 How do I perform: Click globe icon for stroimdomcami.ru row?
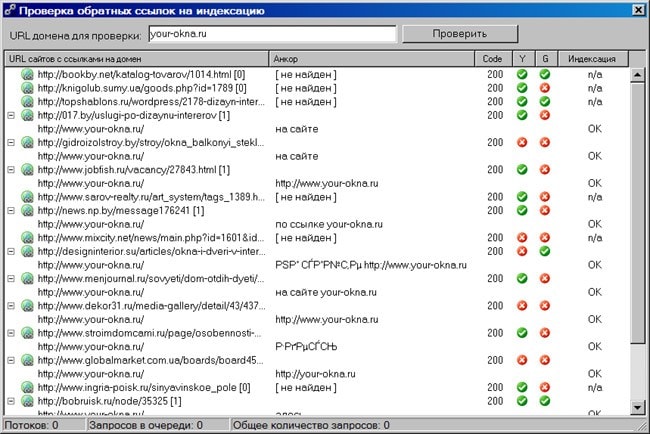pos(27,333)
